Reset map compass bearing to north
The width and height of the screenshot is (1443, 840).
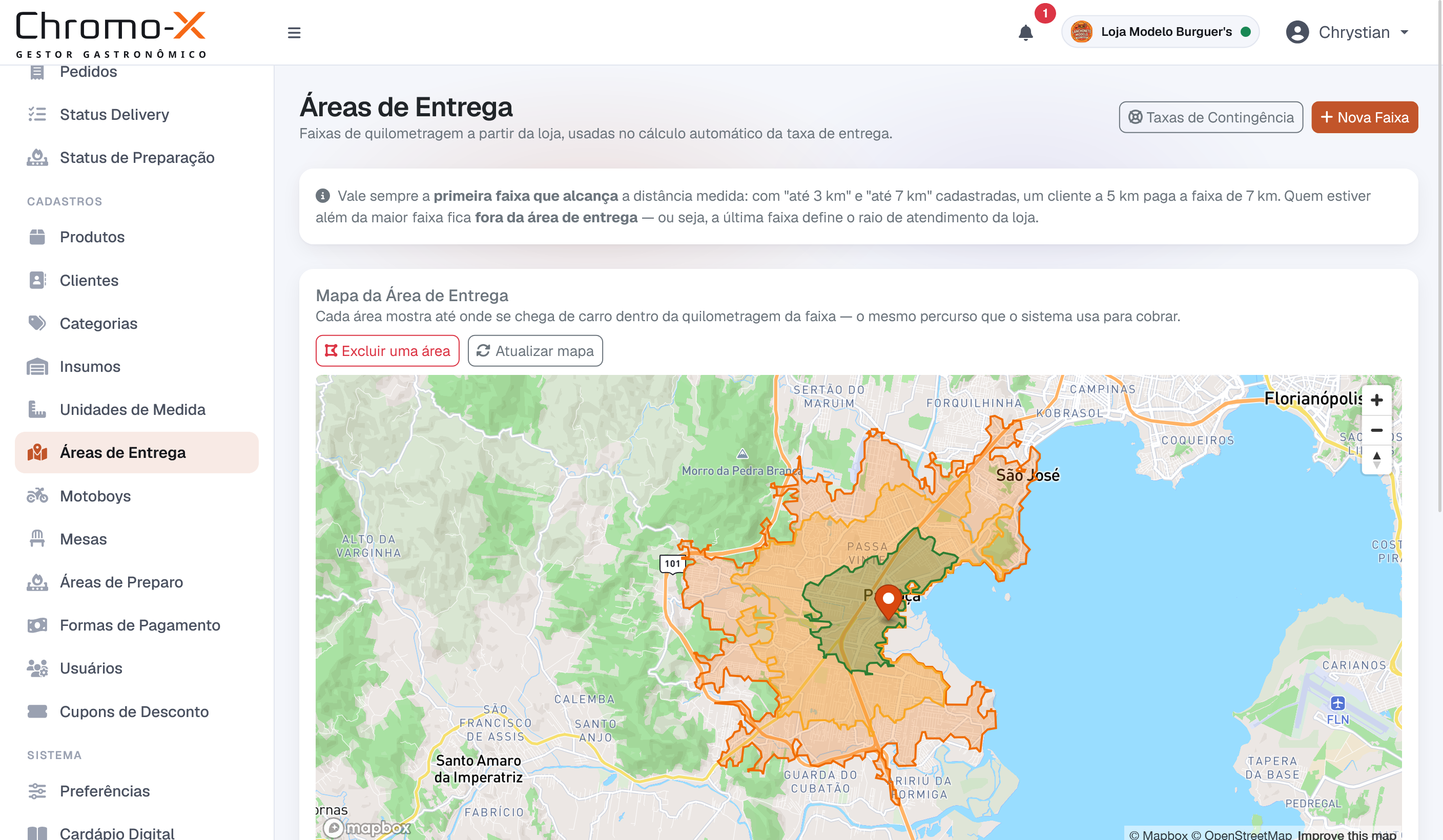(1376, 459)
